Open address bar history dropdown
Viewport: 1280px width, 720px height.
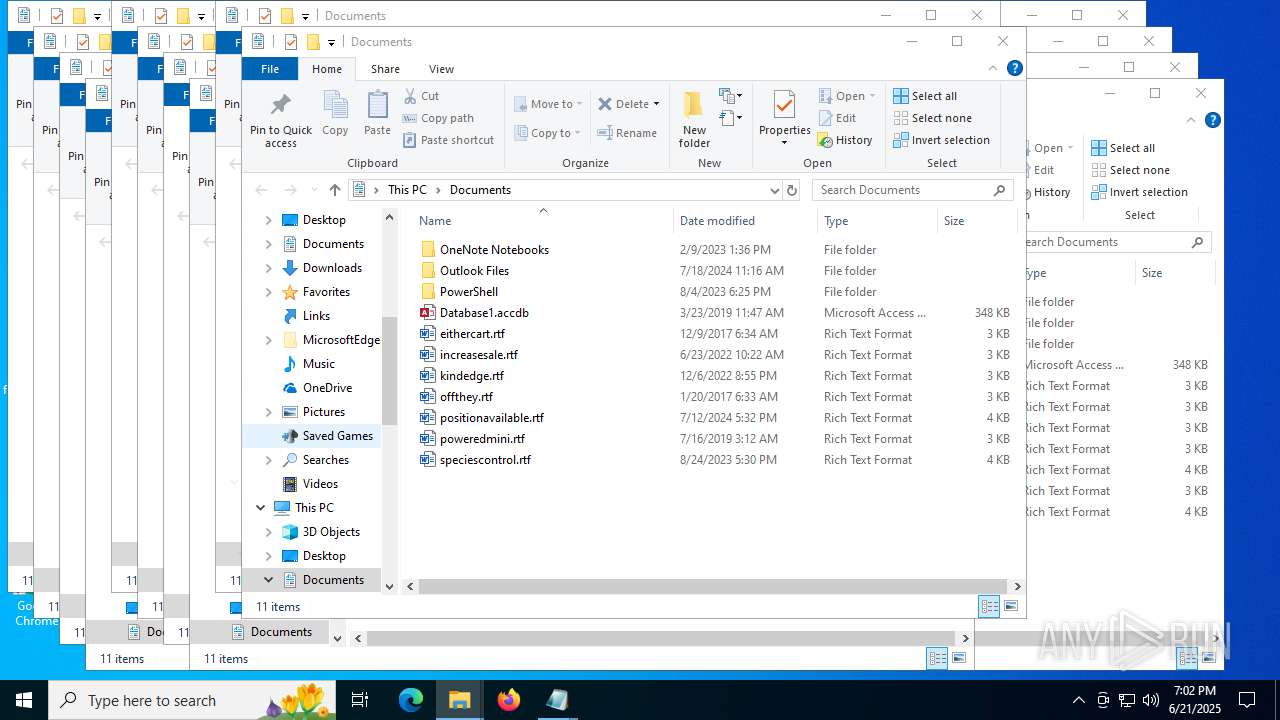click(774, 190)
